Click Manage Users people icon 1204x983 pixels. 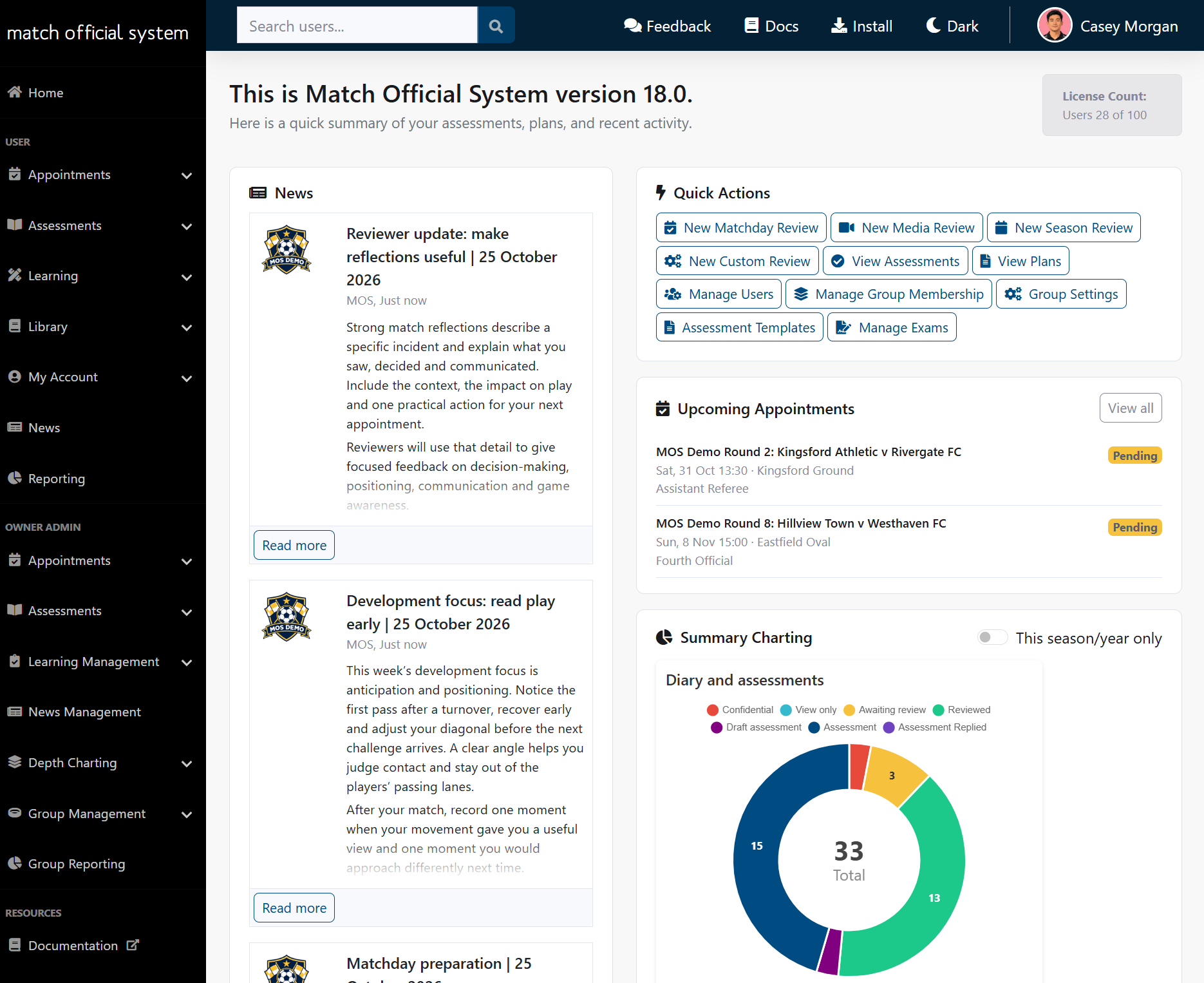coord(673,294)
